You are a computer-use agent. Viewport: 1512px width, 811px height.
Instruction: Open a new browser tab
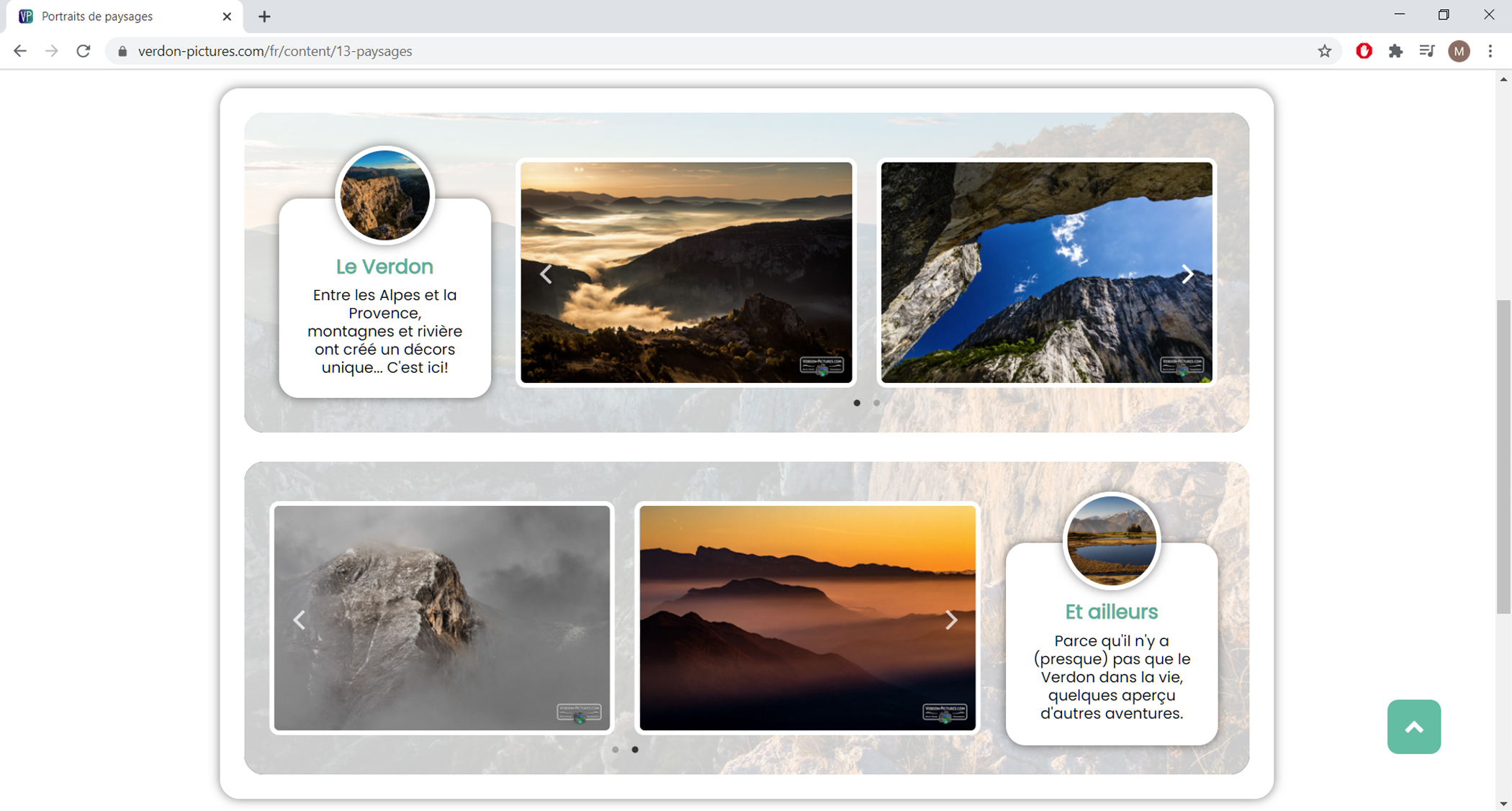[x=264, y=17]
